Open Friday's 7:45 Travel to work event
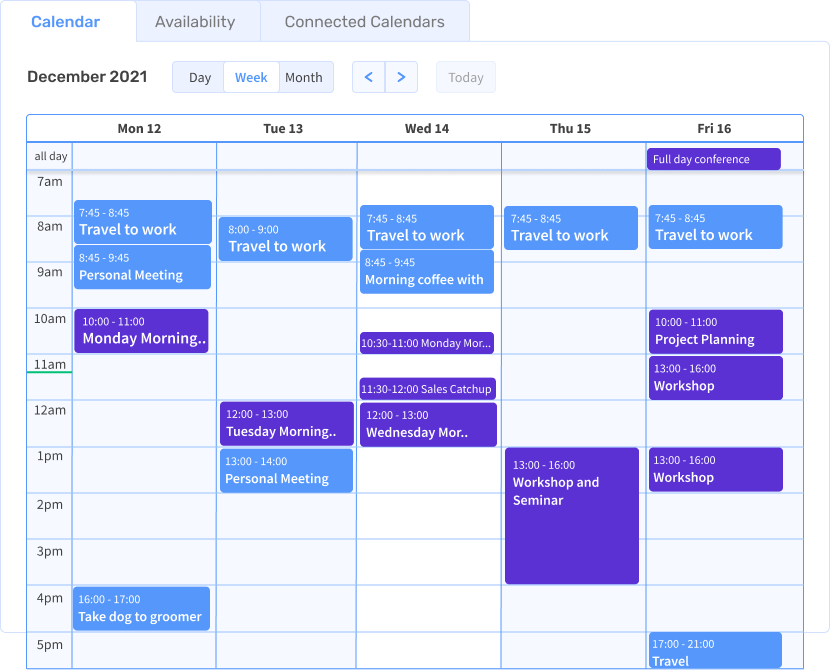 pos(716,227)
